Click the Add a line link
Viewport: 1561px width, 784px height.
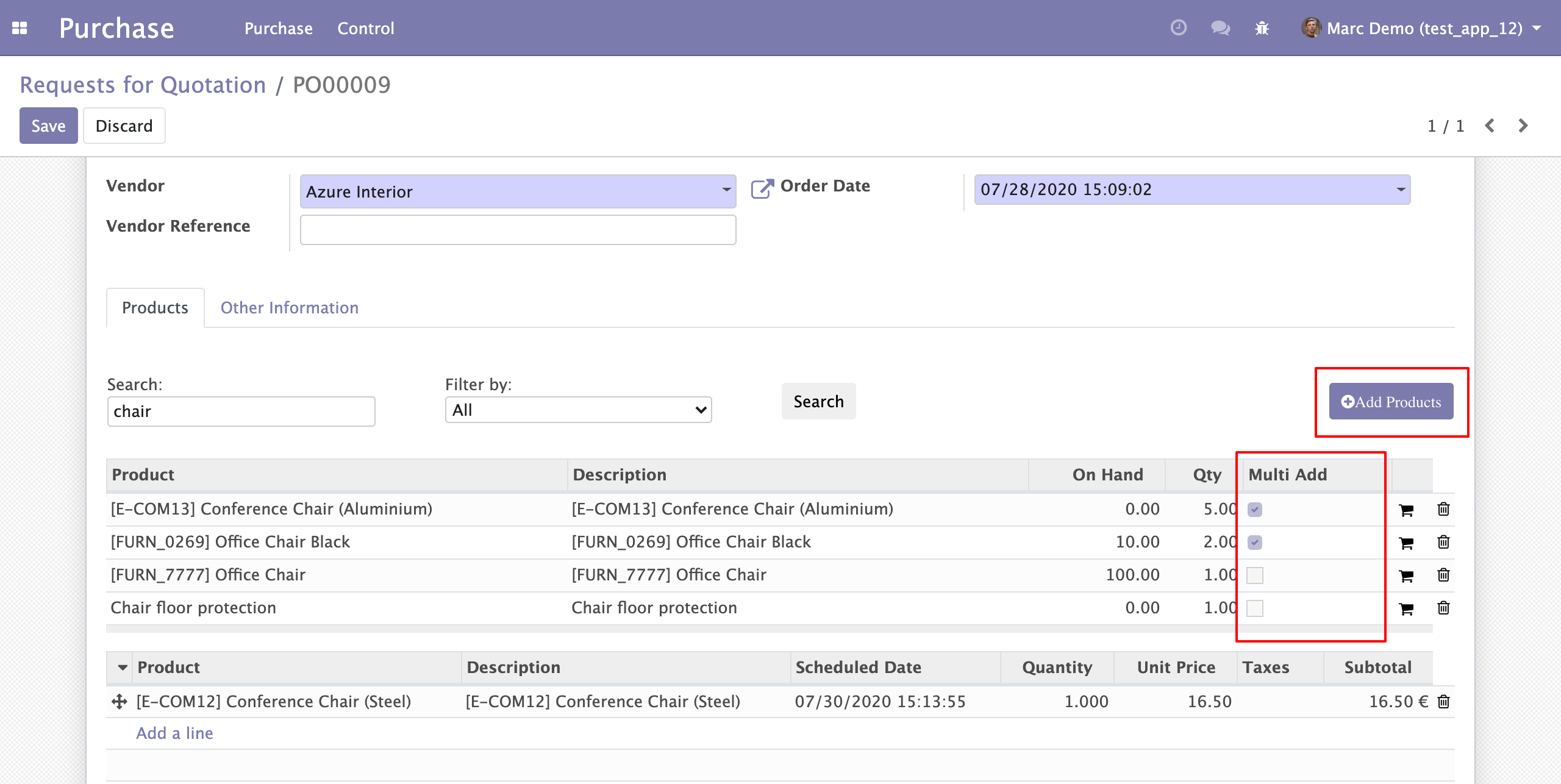tap(174, 733)
